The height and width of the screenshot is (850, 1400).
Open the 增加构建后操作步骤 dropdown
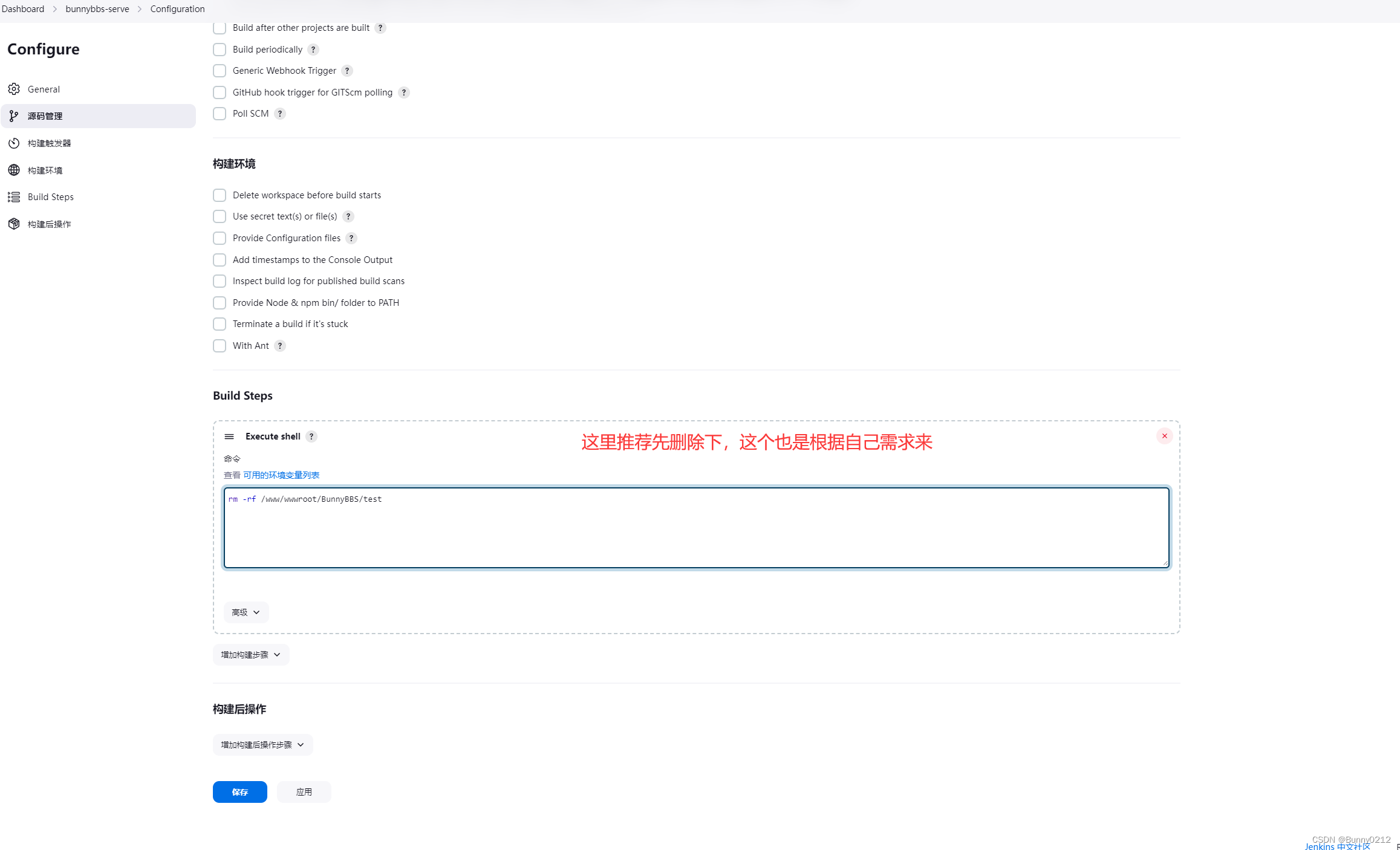[x=263, y=745]
